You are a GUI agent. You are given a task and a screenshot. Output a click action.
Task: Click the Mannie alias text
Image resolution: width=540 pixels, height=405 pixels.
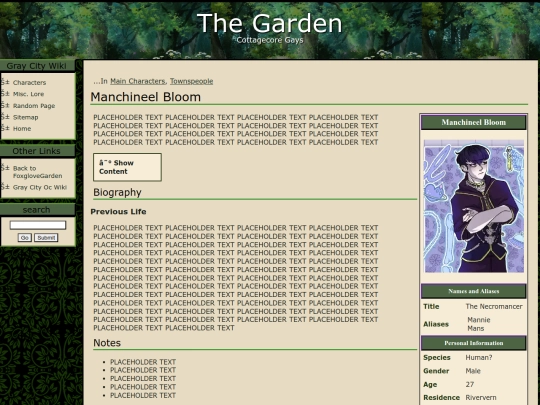pos(479,320)
